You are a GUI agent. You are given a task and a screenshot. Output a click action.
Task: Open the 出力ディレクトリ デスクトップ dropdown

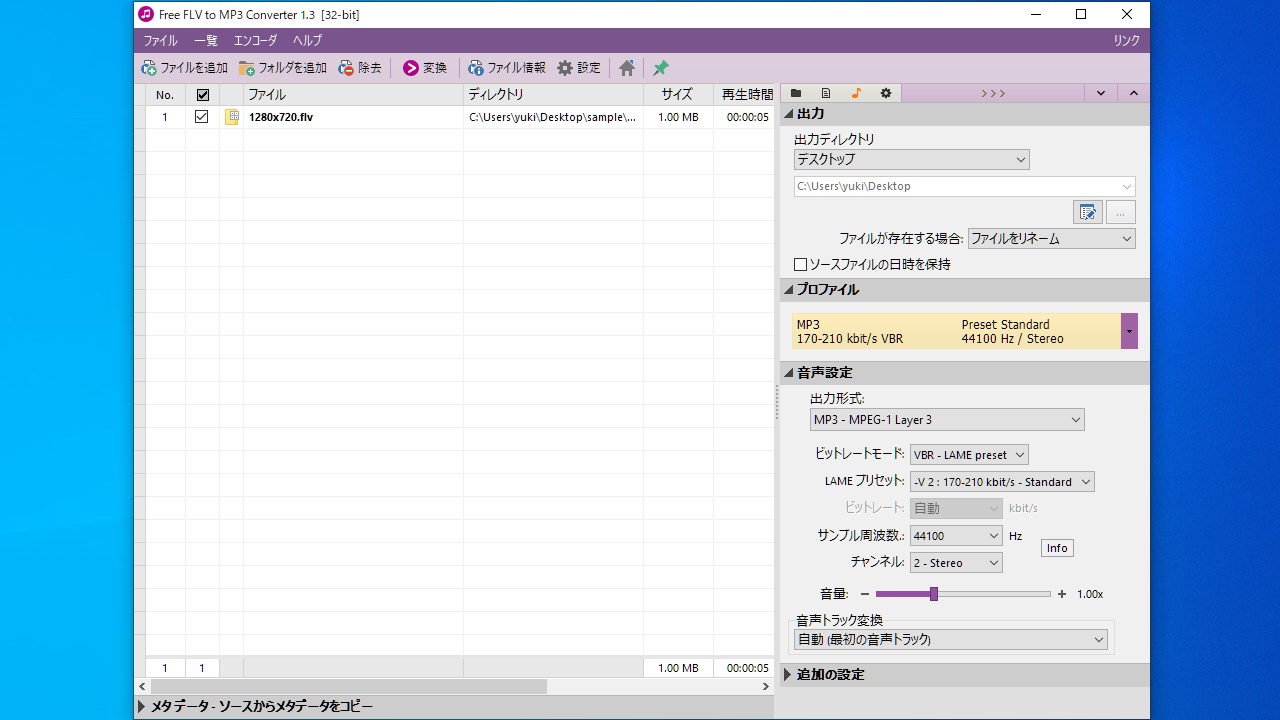911,160
